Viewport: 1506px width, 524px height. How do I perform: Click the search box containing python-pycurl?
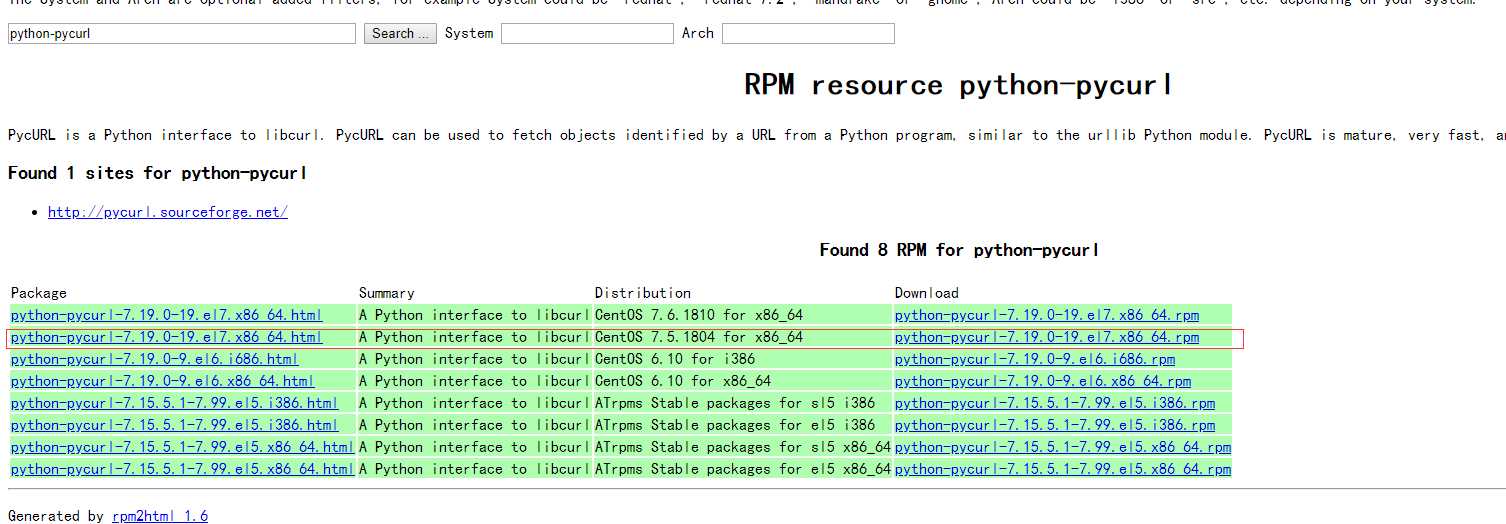click(182, 34)
